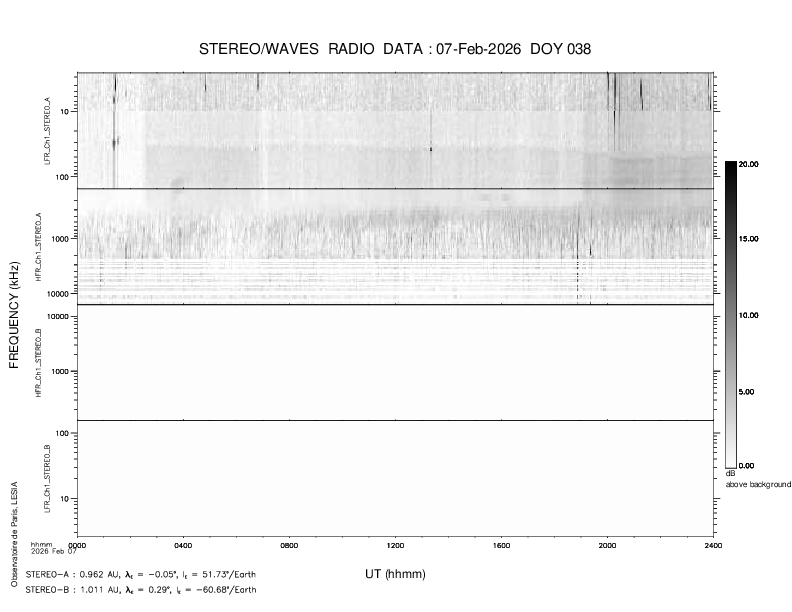Click the STEREO-A HFR spectrogram panel
This screenshot has height=612, width=792.
[x=395, y=246]
